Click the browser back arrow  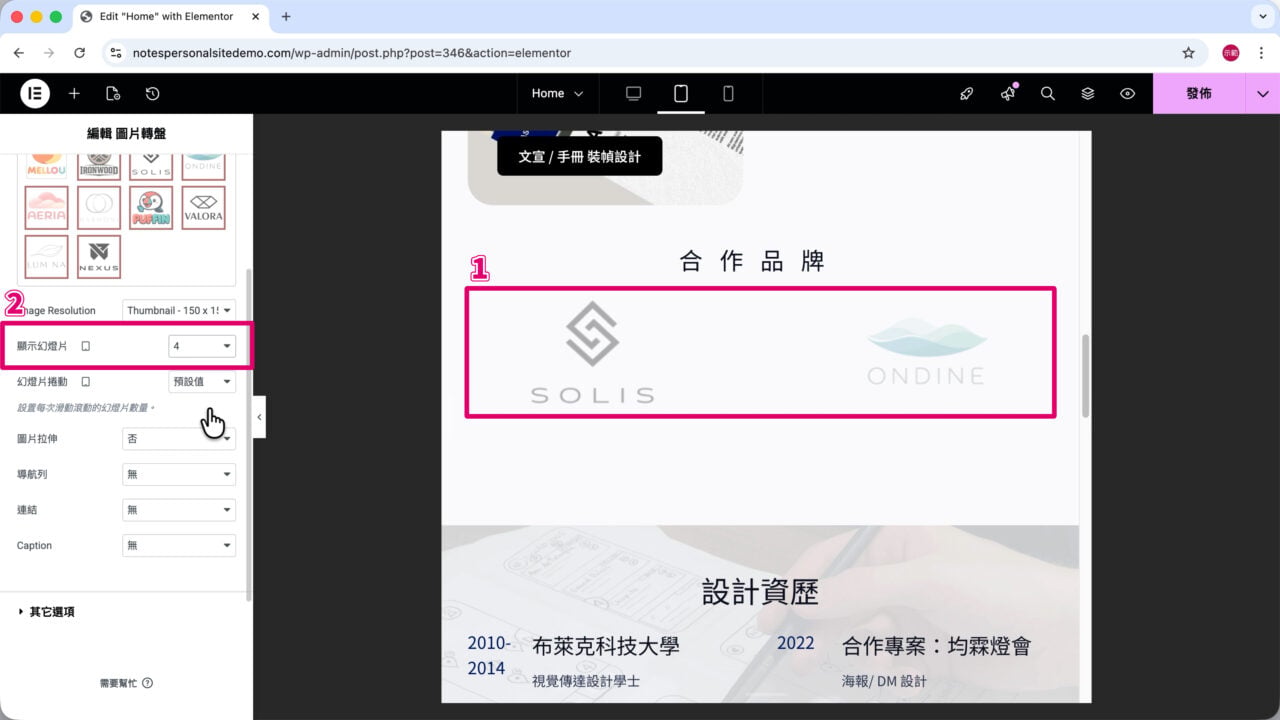[x=19, y=52]
